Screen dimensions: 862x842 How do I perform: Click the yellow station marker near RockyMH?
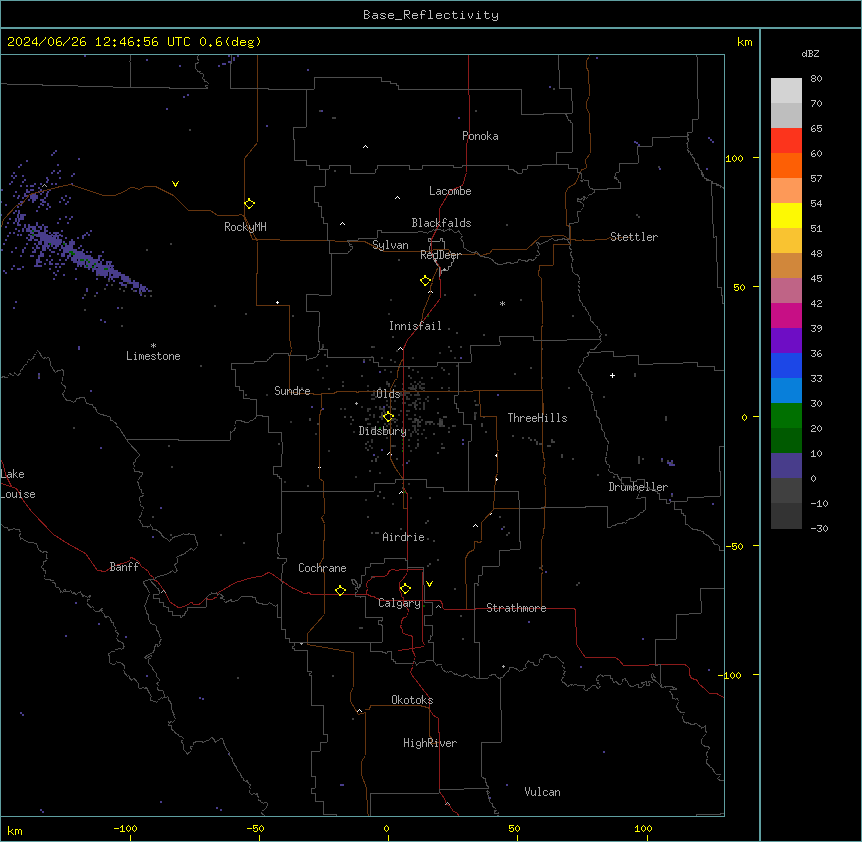(249, 204)
